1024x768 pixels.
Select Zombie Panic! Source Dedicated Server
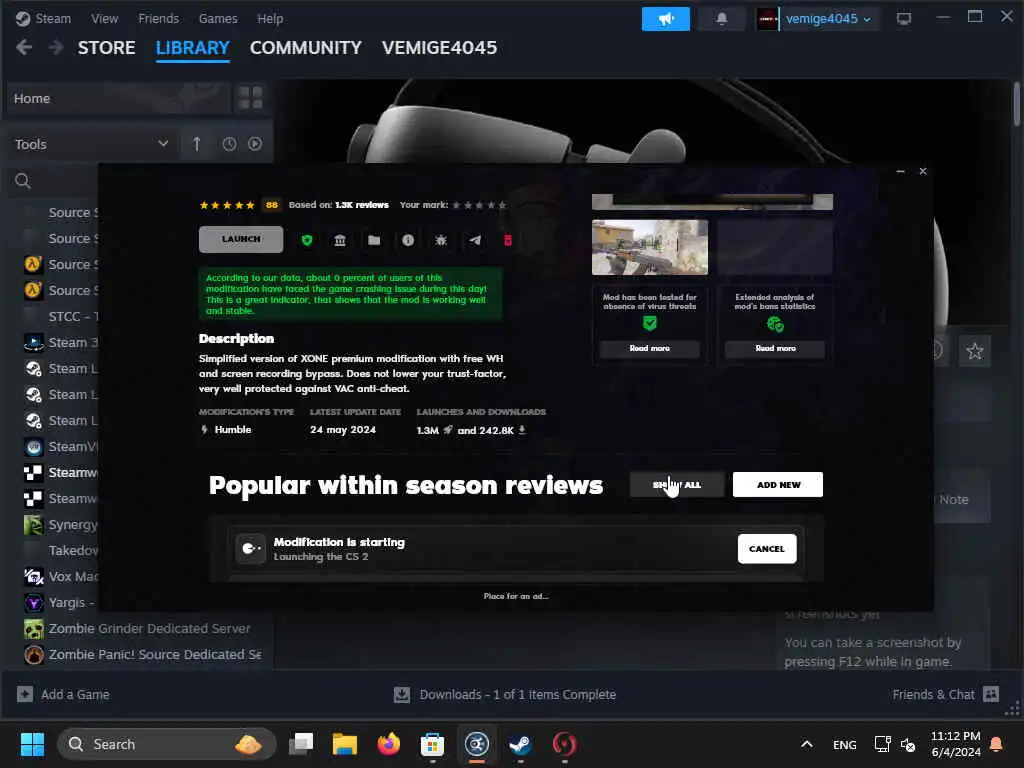pos(155,654)
